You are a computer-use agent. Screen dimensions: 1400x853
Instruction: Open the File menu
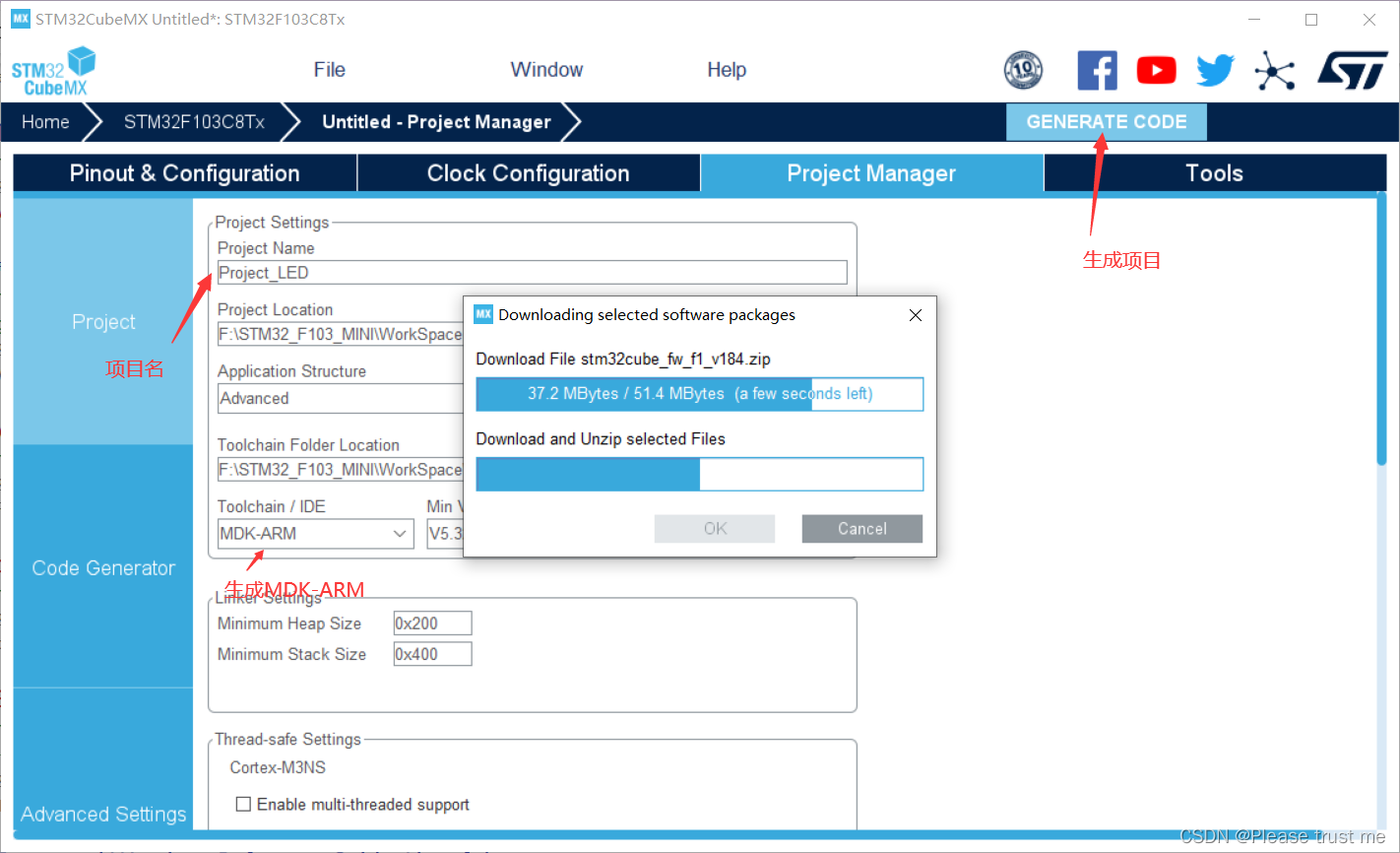[x=329, y=70]
